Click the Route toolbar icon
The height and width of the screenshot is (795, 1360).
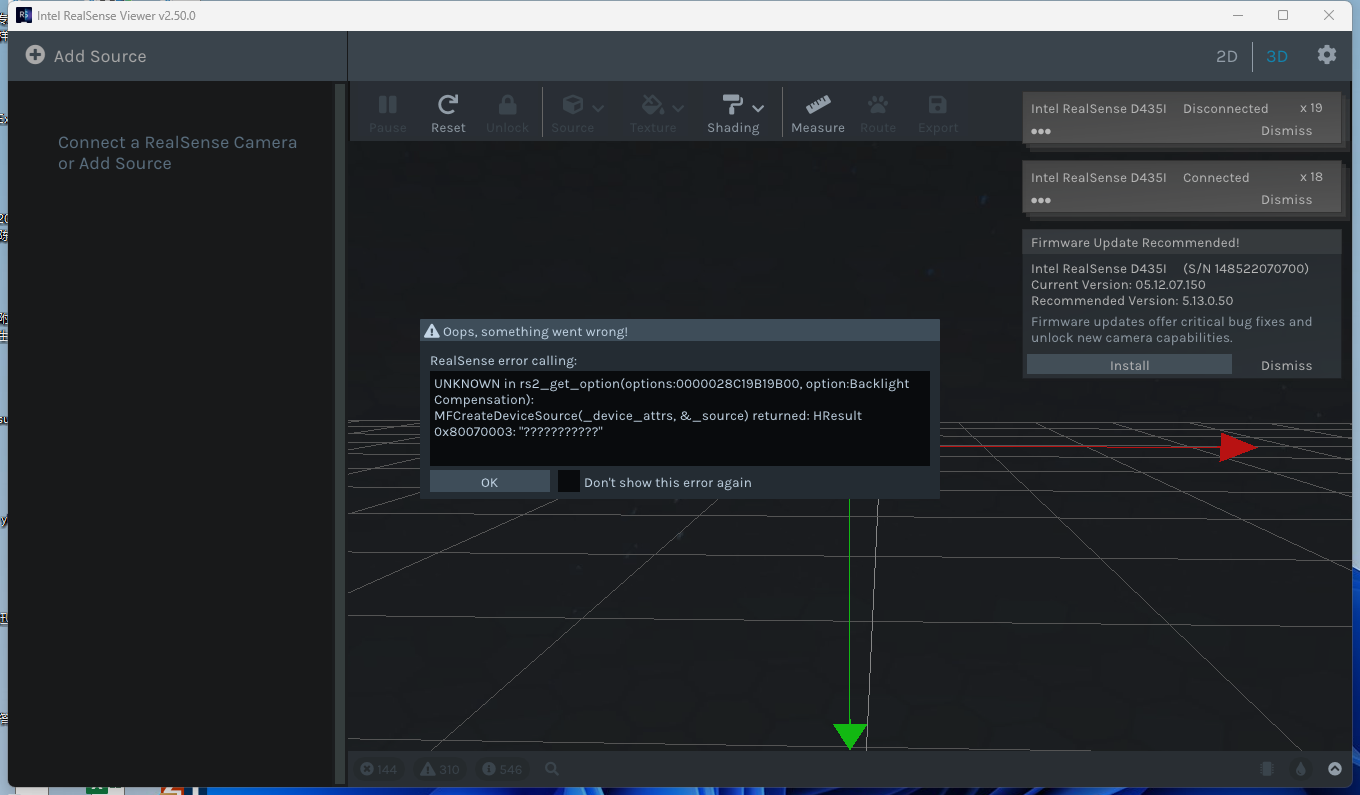(x=878, y=112)
